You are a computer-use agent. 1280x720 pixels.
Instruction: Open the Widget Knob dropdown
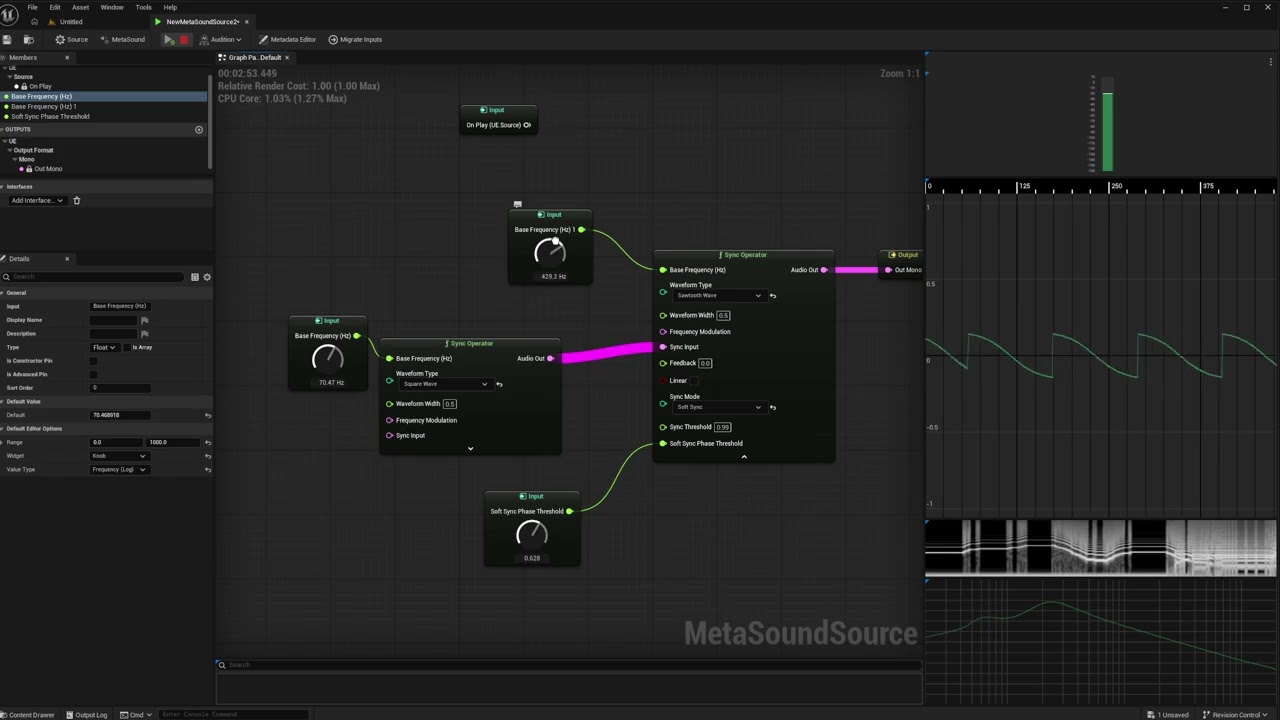tap(119, 456)
